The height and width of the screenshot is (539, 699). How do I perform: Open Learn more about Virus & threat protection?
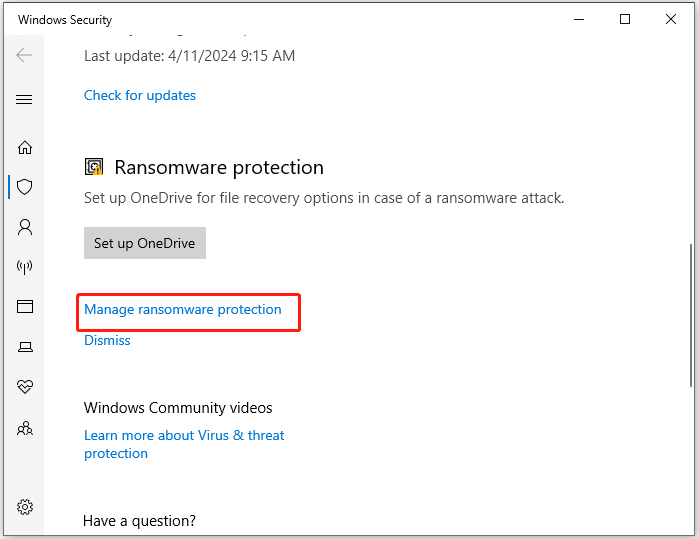184,444
